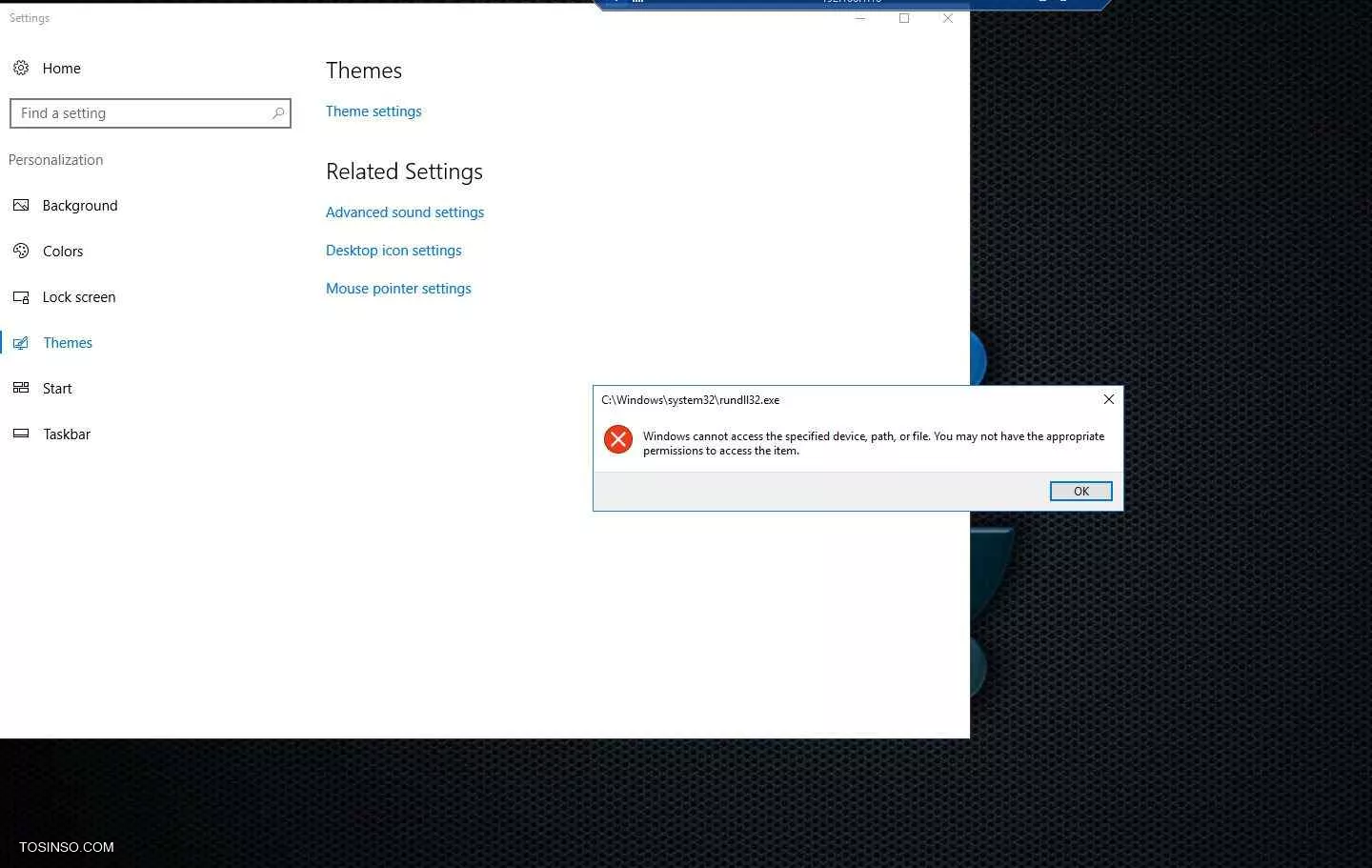
Task: Click the Personalization section label
Action: pos(55,160)
